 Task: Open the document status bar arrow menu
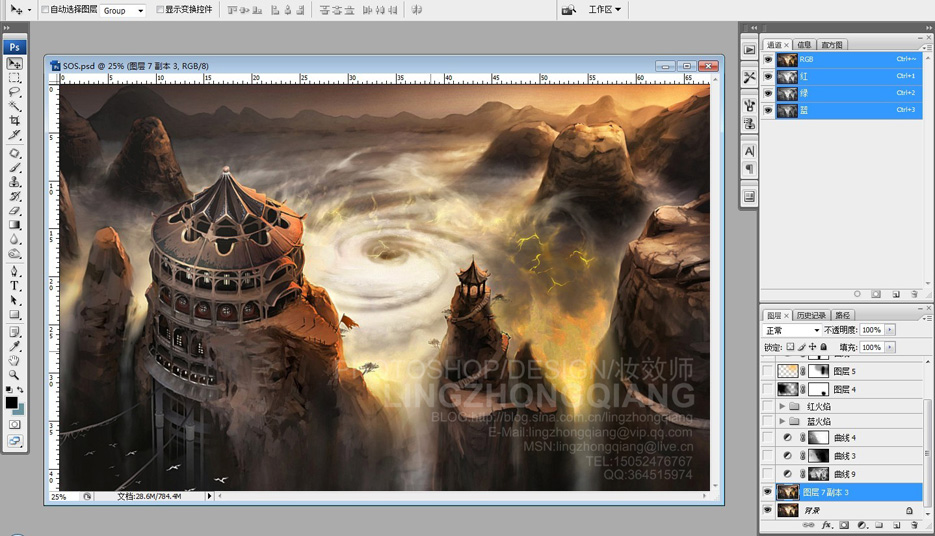tap(209, 496)
